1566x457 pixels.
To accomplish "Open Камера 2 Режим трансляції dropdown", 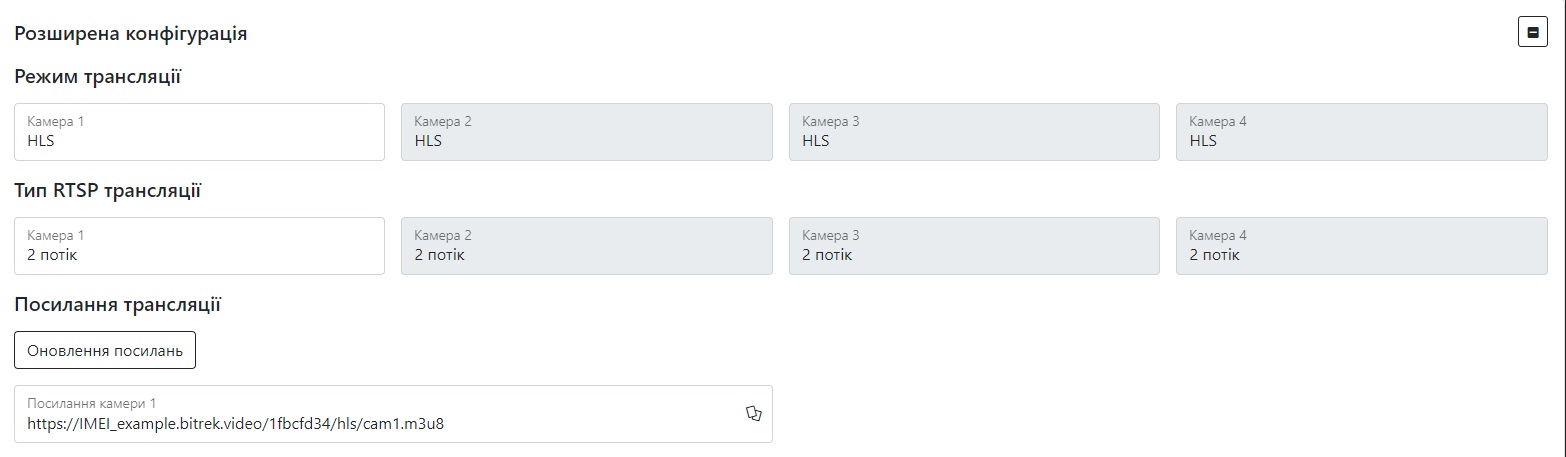I will [x=586, y=132].
